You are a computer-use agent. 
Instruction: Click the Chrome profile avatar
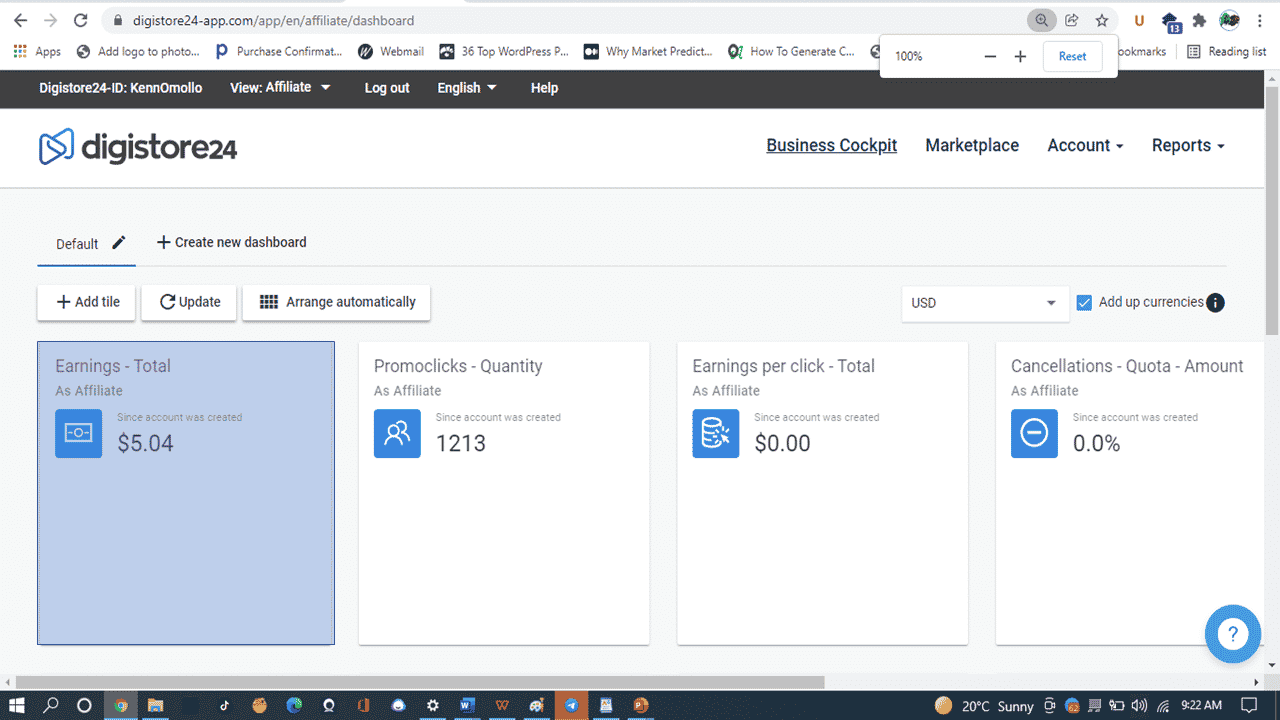tap(1230, 20)
